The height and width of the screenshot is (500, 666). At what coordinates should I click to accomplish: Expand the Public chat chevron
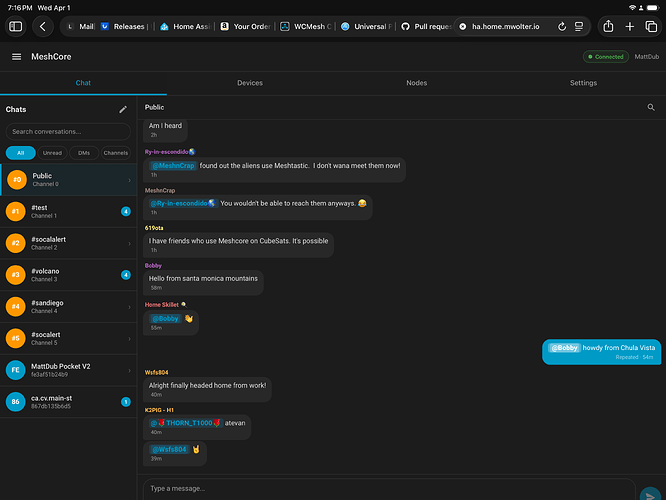click(129, 180)
